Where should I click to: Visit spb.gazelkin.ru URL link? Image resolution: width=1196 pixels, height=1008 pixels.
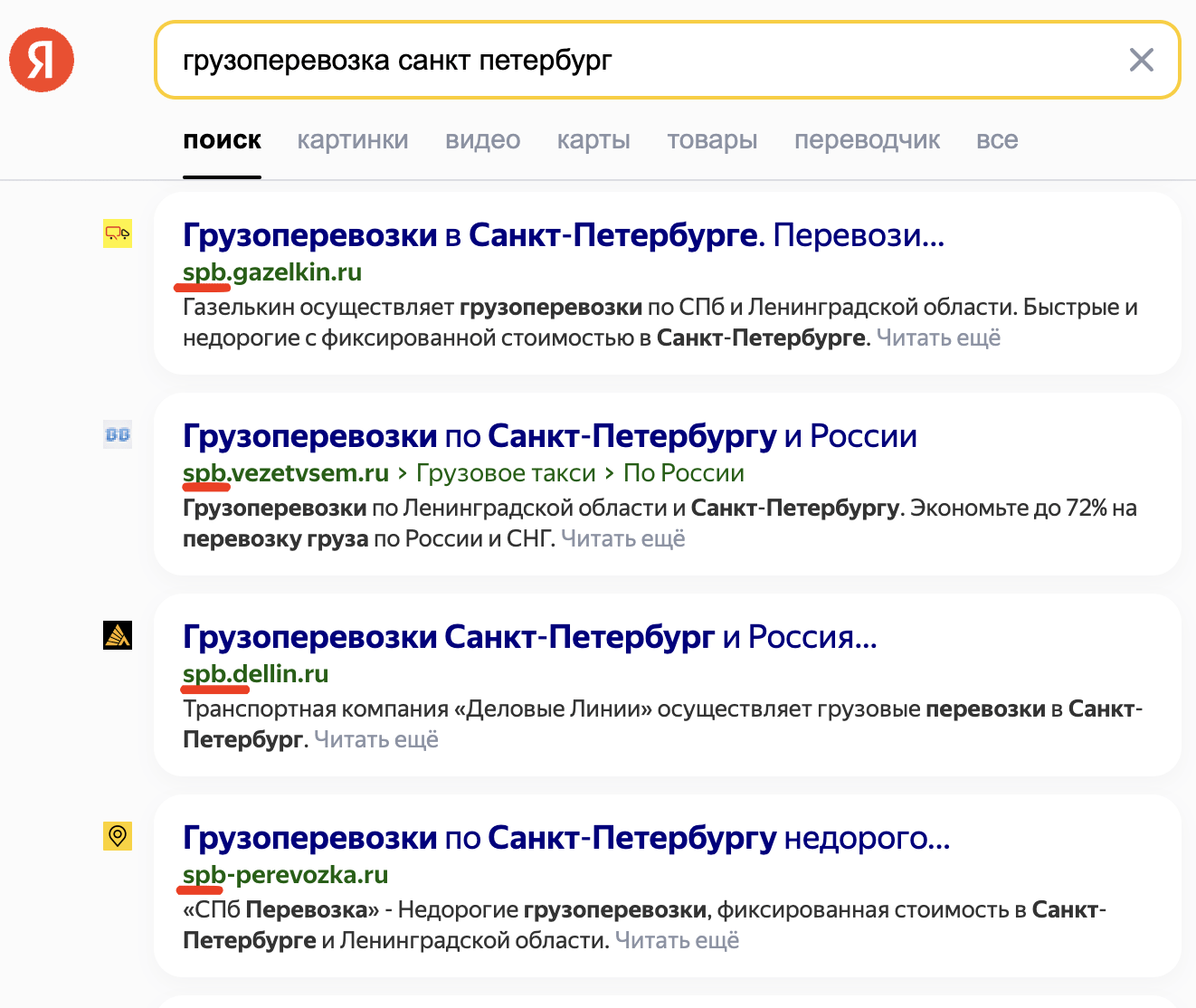pos(272,272)
